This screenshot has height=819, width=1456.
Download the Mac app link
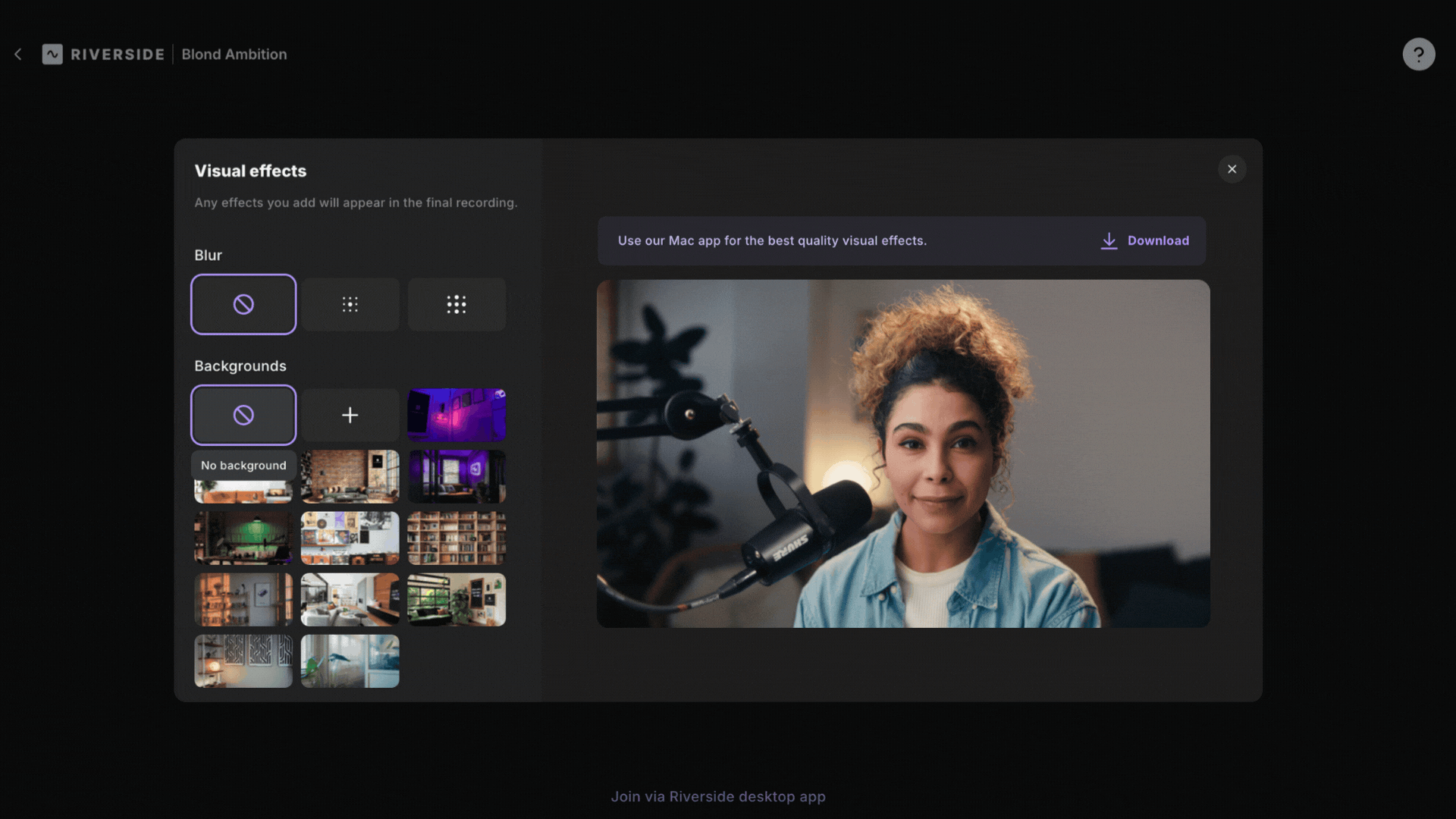[x=1157, y=240]
